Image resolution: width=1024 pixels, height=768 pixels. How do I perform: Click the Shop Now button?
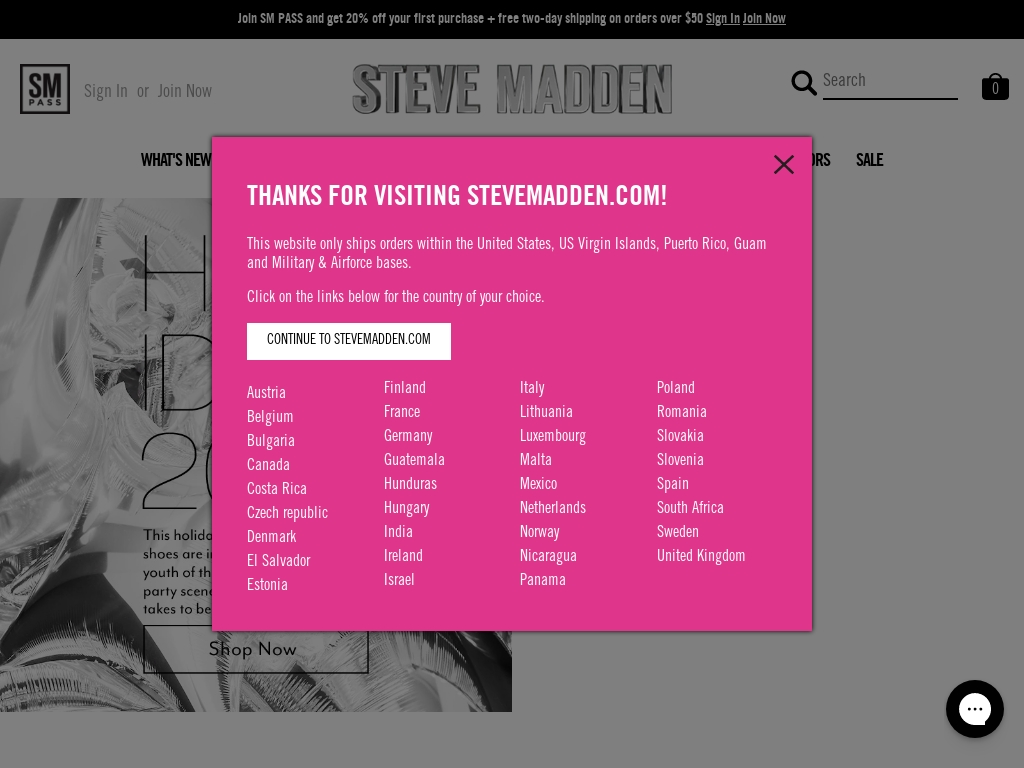(x=253, y=650)
